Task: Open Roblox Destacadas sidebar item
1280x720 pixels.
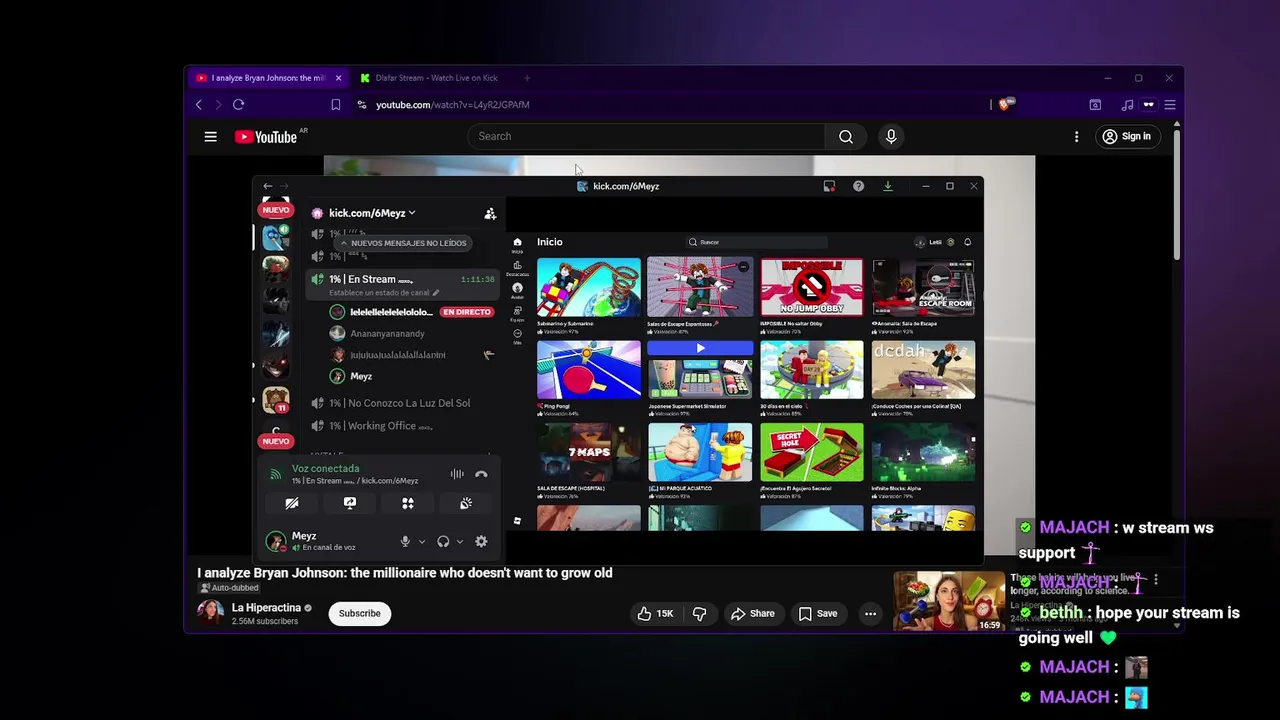Action: pos(517,268)
